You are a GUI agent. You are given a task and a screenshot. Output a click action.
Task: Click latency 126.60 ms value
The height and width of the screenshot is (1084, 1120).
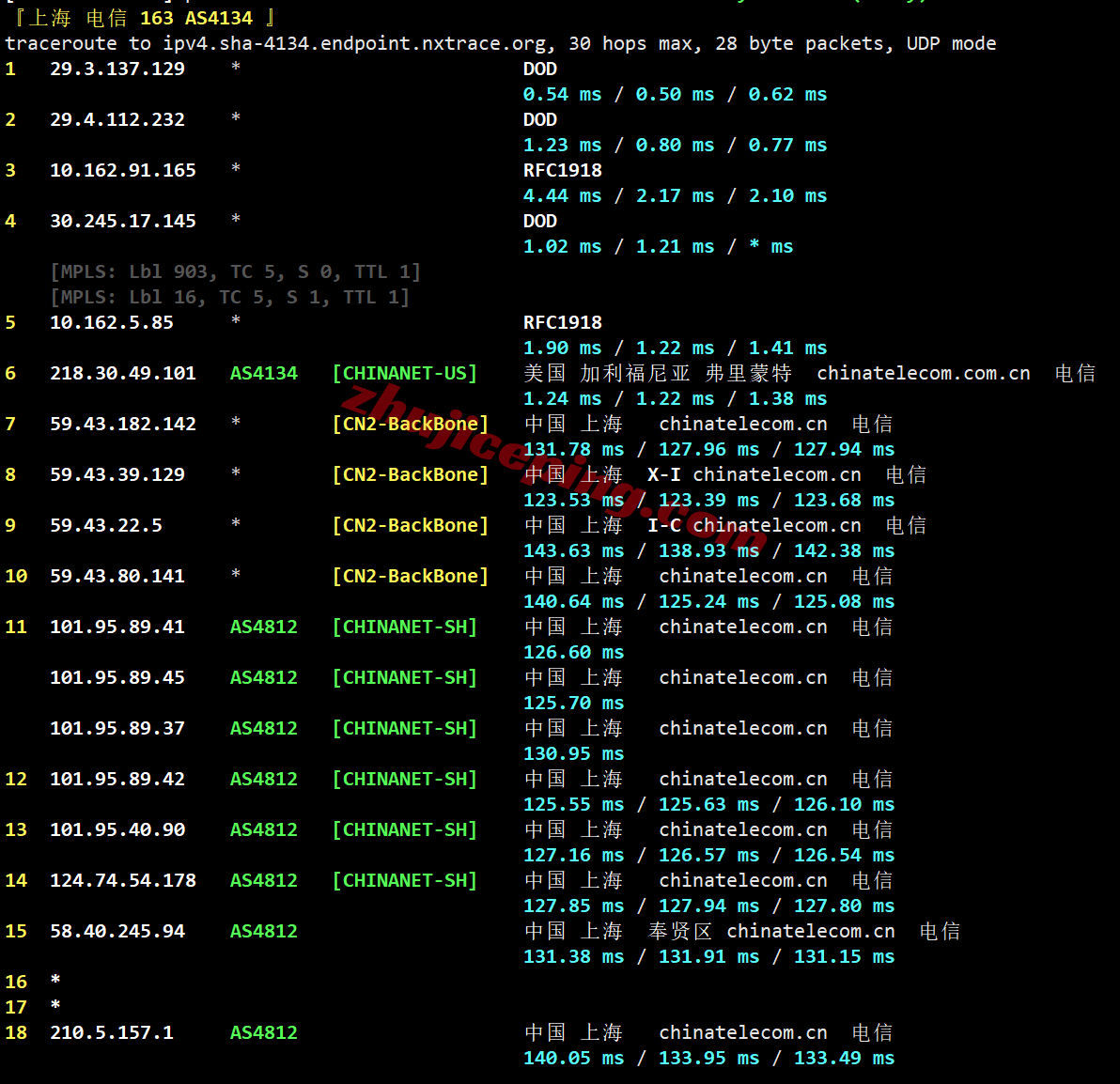point(573,652)
